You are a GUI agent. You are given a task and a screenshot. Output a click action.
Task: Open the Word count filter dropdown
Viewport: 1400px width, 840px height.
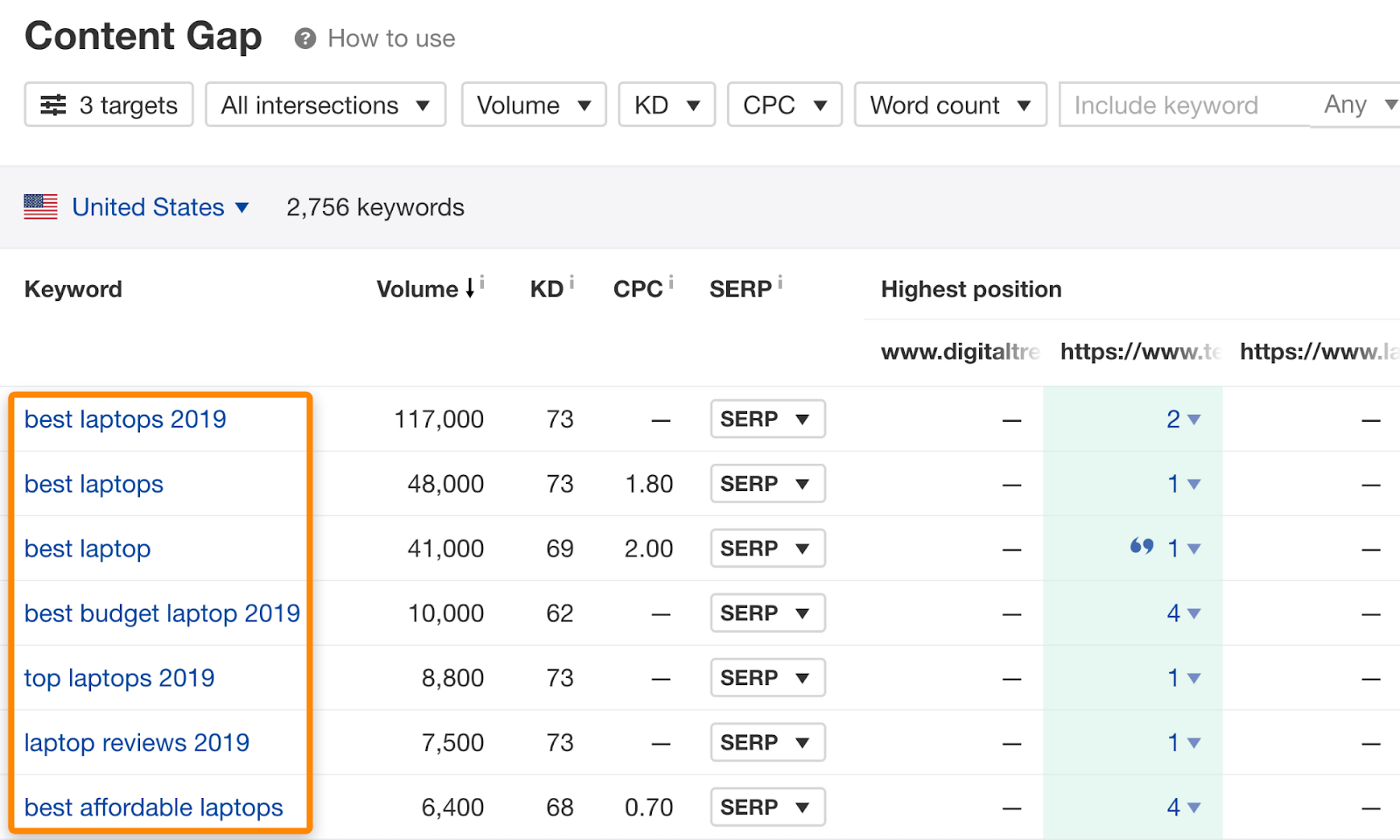(x=949, y=105)
